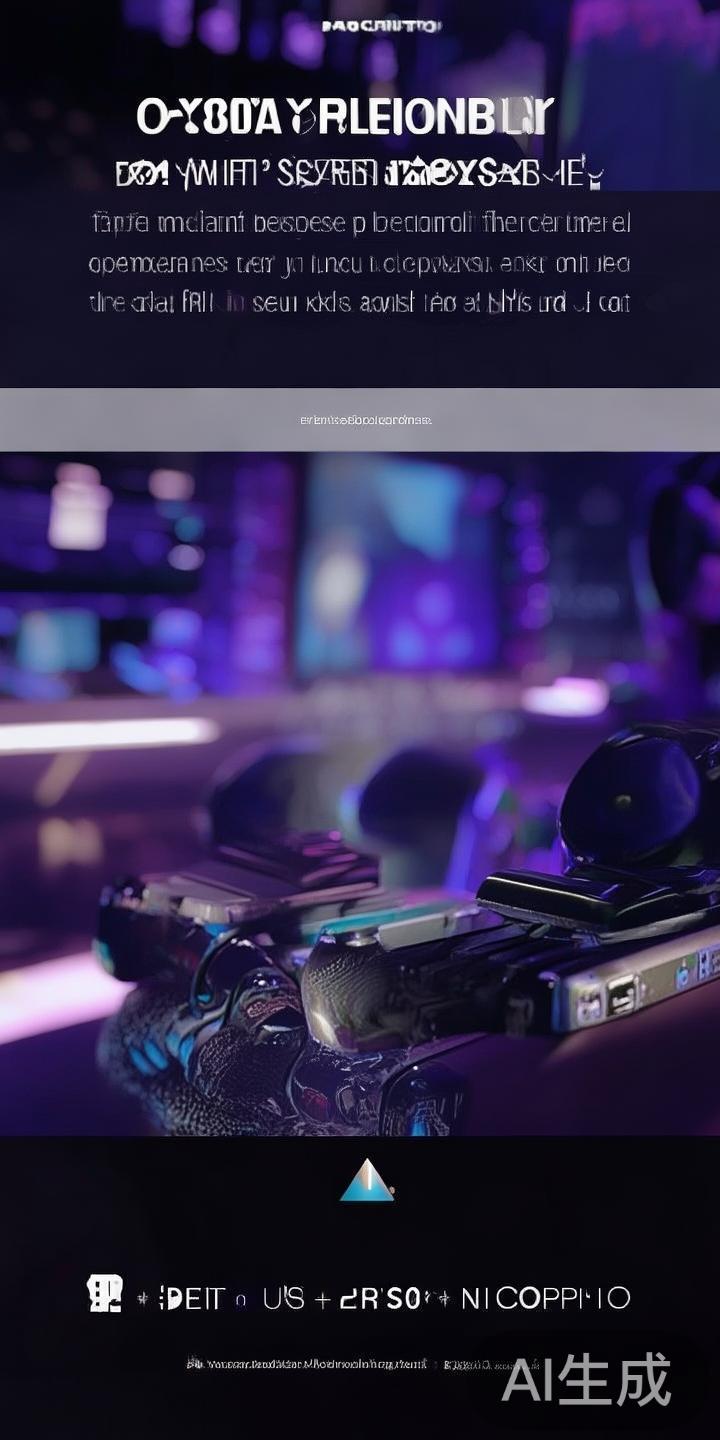Click the blue triangle logo
Screen dimensions: 720x1440
tap(366, 1181)
